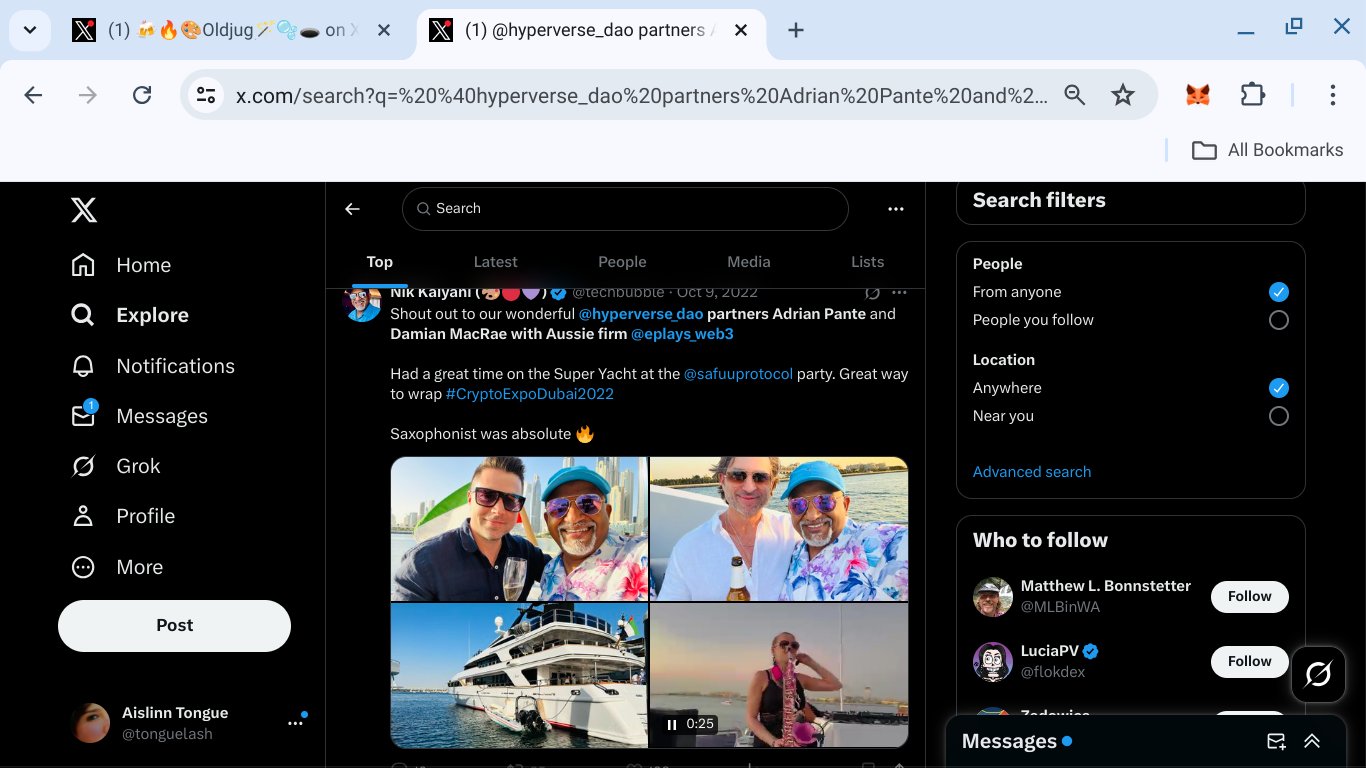Follow Matthew L. Bonnstetter
1366x768 pixels.
(1249, 597)
